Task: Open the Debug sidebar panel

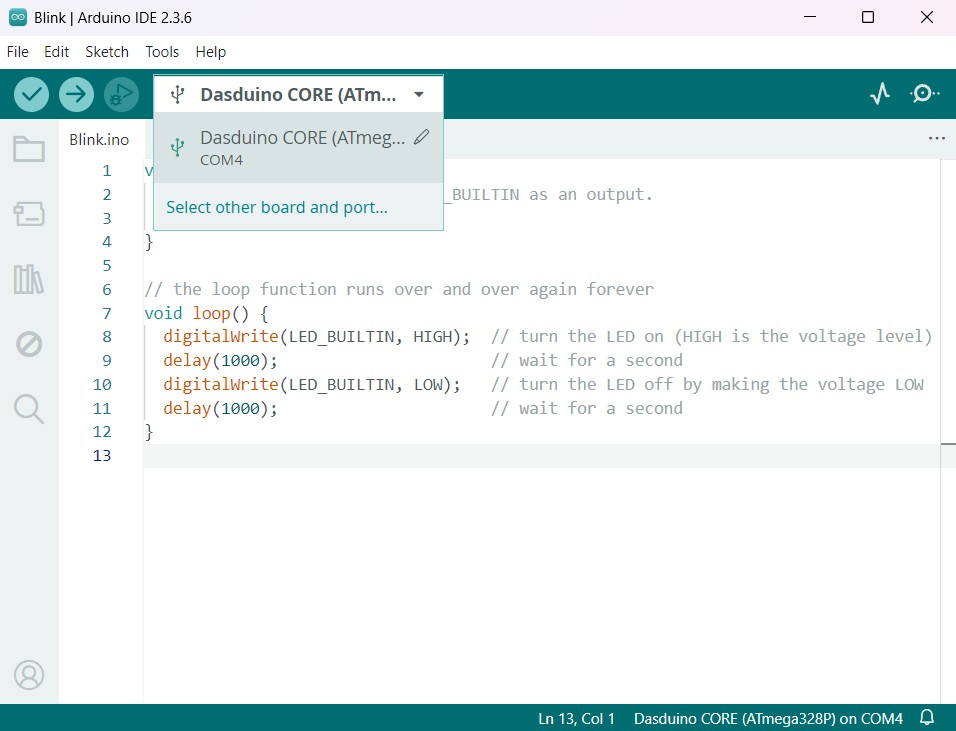Action: click(x=29, y=344)
